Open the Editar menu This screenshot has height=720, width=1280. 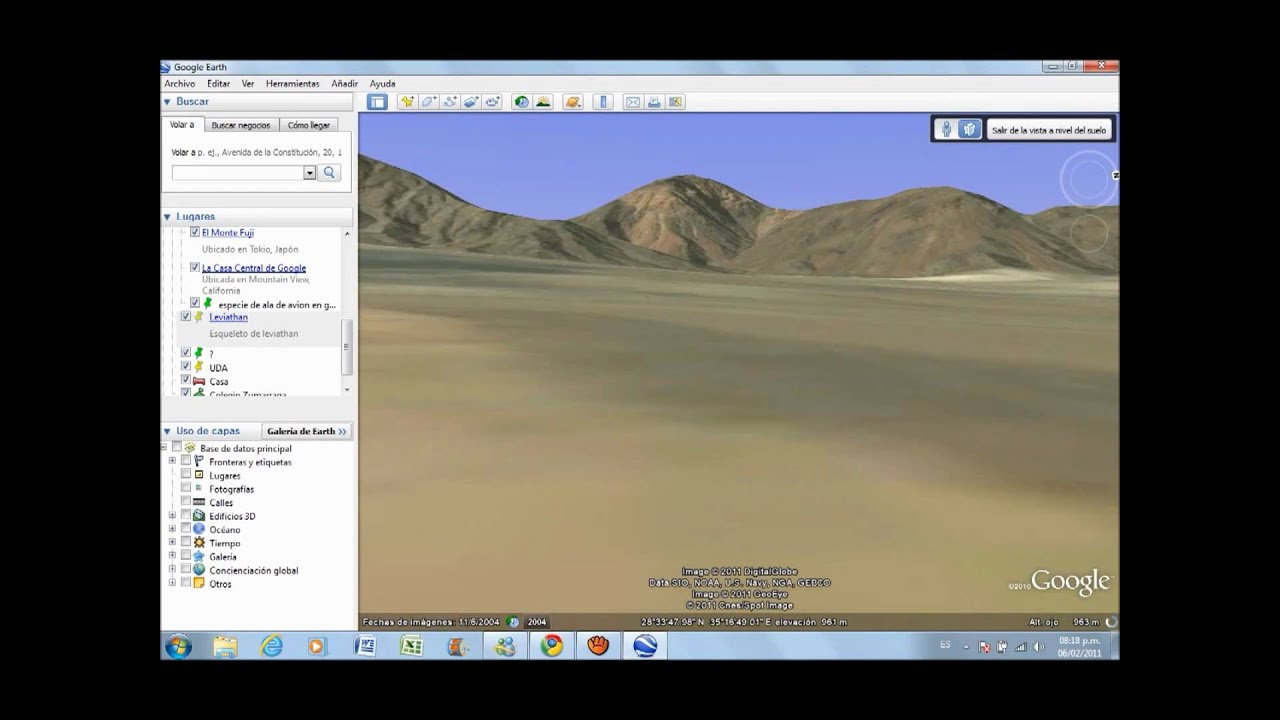point(218,84)
